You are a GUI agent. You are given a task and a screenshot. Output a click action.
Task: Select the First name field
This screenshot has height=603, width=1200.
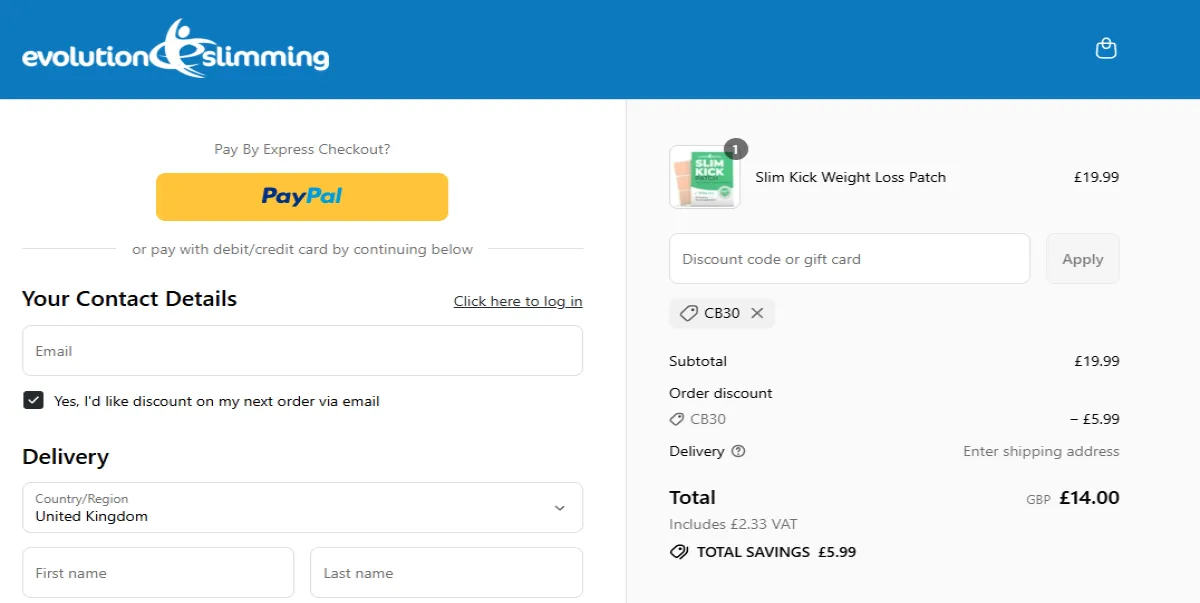coord(158,573)
